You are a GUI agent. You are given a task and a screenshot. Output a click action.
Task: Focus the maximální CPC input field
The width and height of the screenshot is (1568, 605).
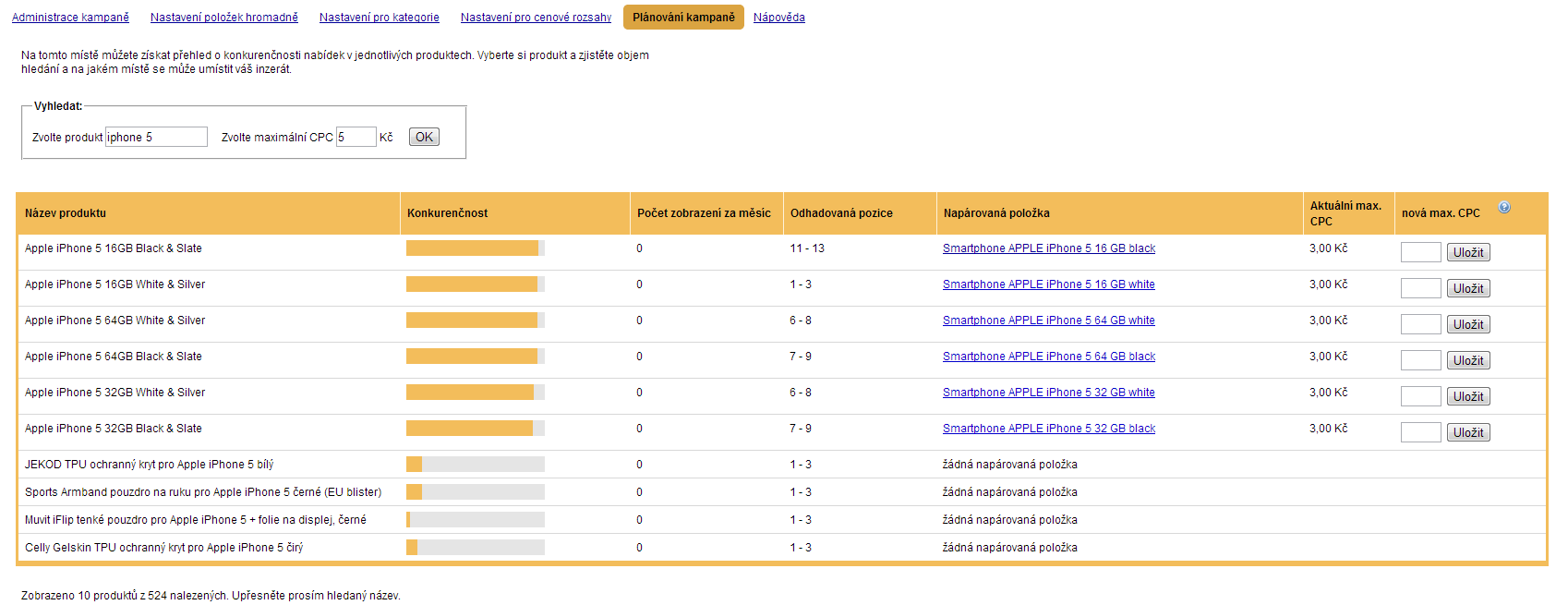tap(356, 137)
